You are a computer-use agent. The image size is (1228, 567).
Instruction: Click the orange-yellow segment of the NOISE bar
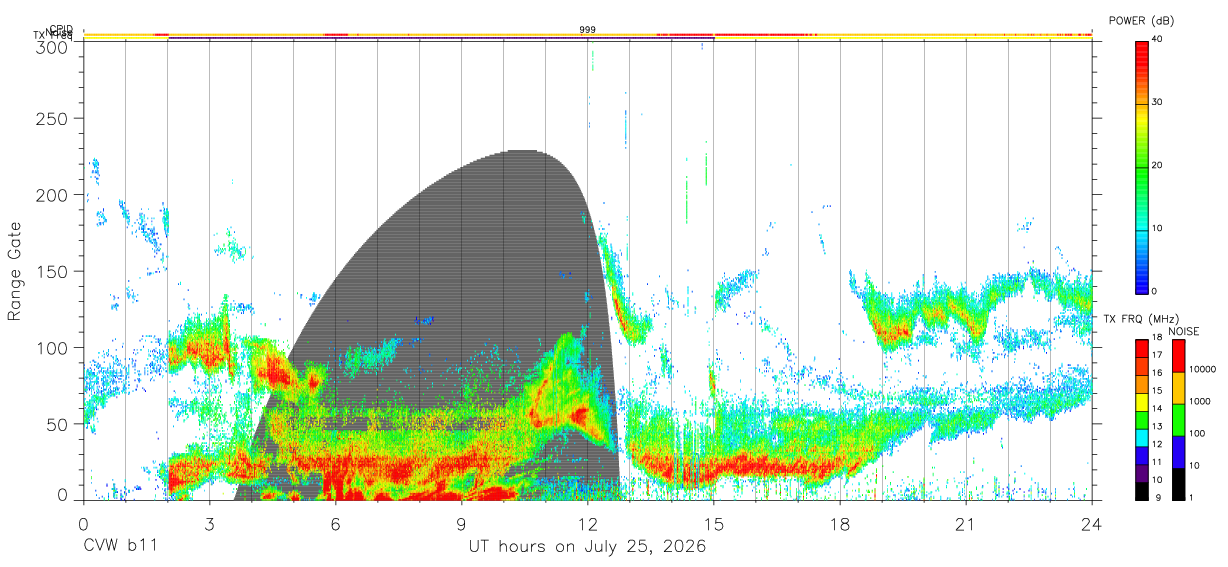(x=1177, y=388)
